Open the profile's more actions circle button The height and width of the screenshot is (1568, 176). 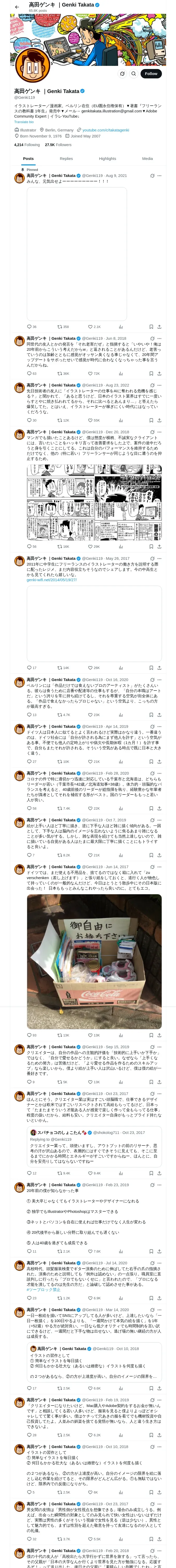pyautogui.click(x=122, y=73)
